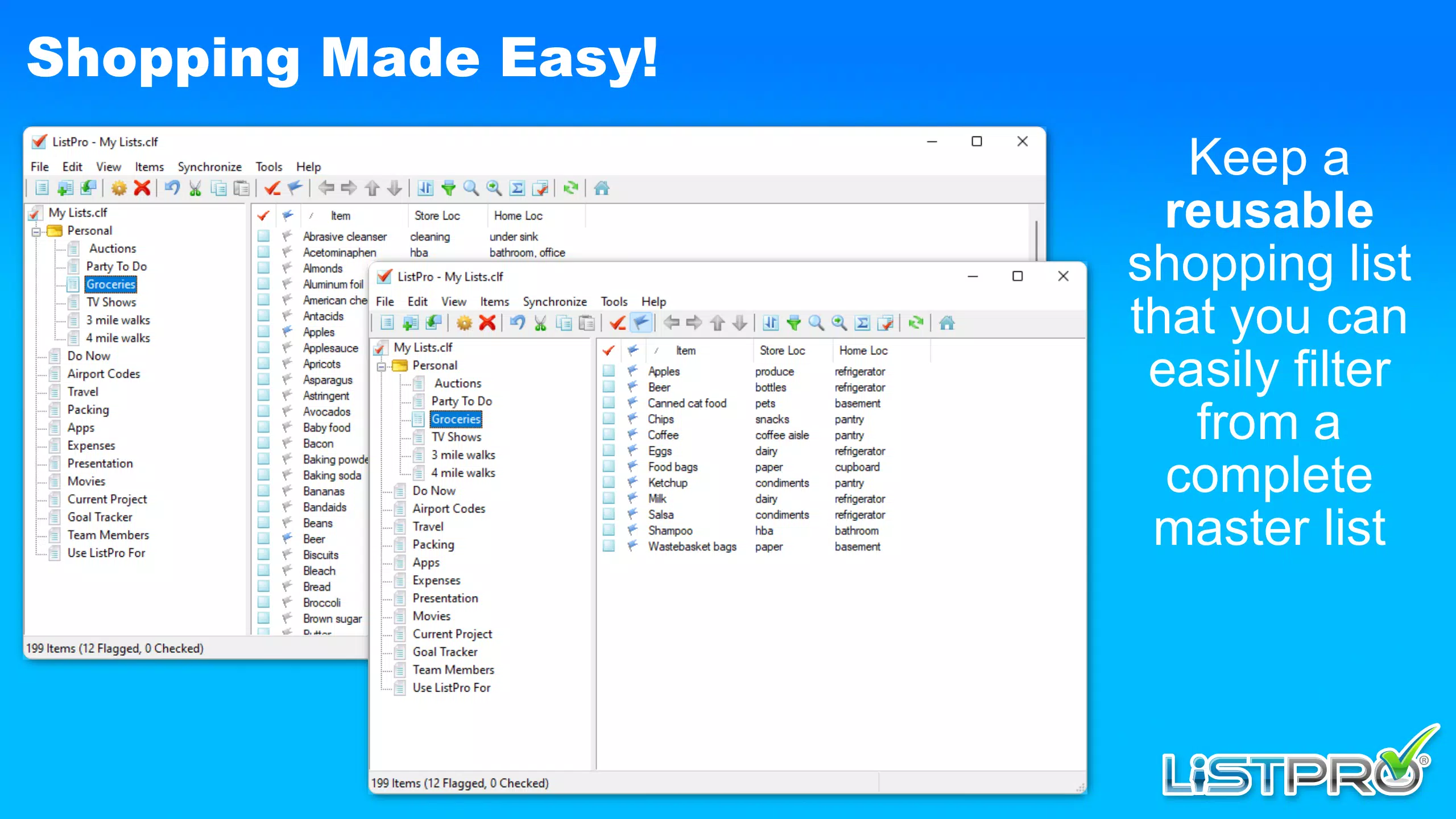This screenshot has width=1456, height=819.
Task: Click the vertical scrollbar in back window list
Action: click(x=1036, y=241)
